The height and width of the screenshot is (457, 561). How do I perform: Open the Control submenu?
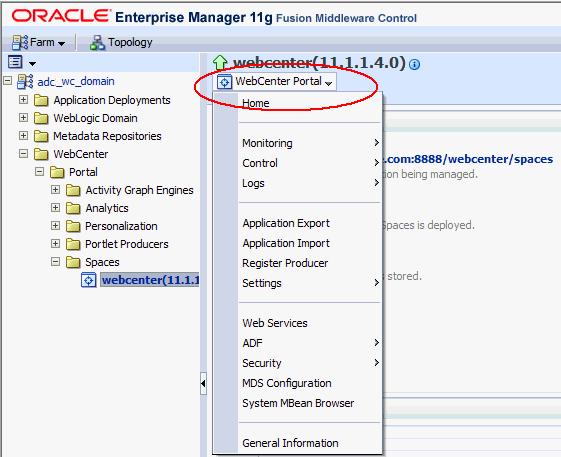point(310,163)
